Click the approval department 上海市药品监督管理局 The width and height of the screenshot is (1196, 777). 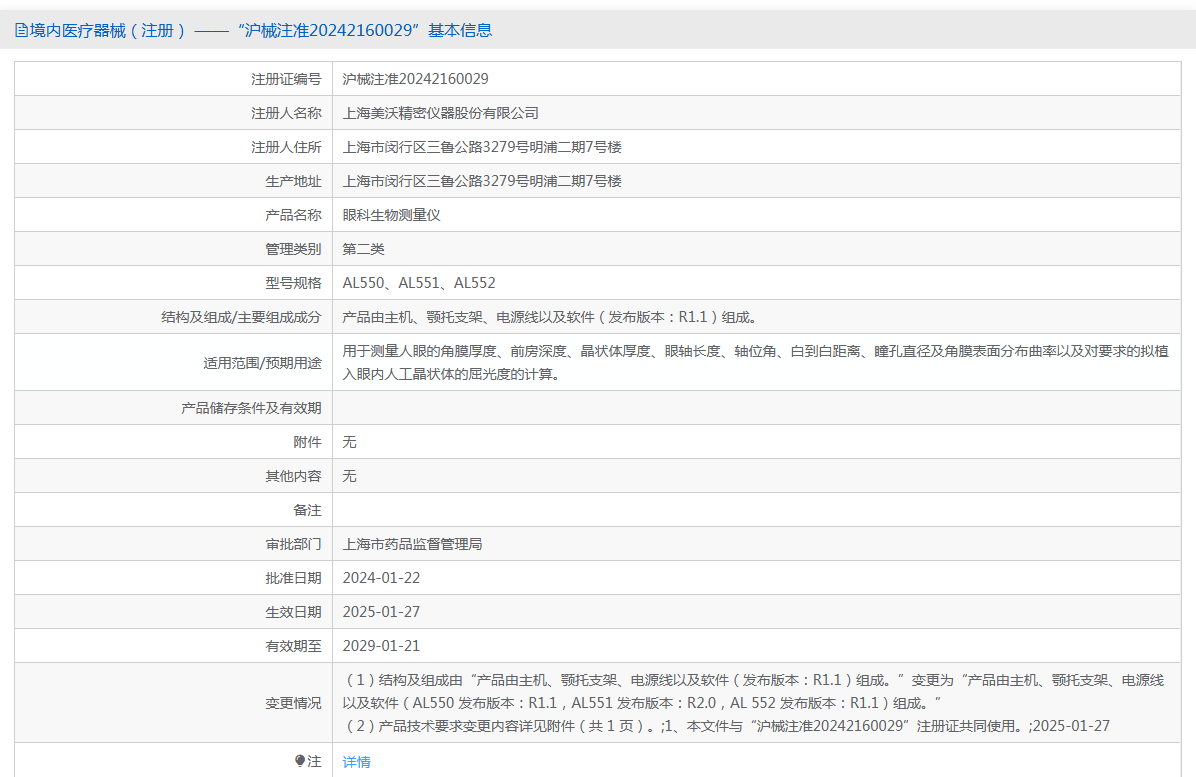tap(412, 544)
